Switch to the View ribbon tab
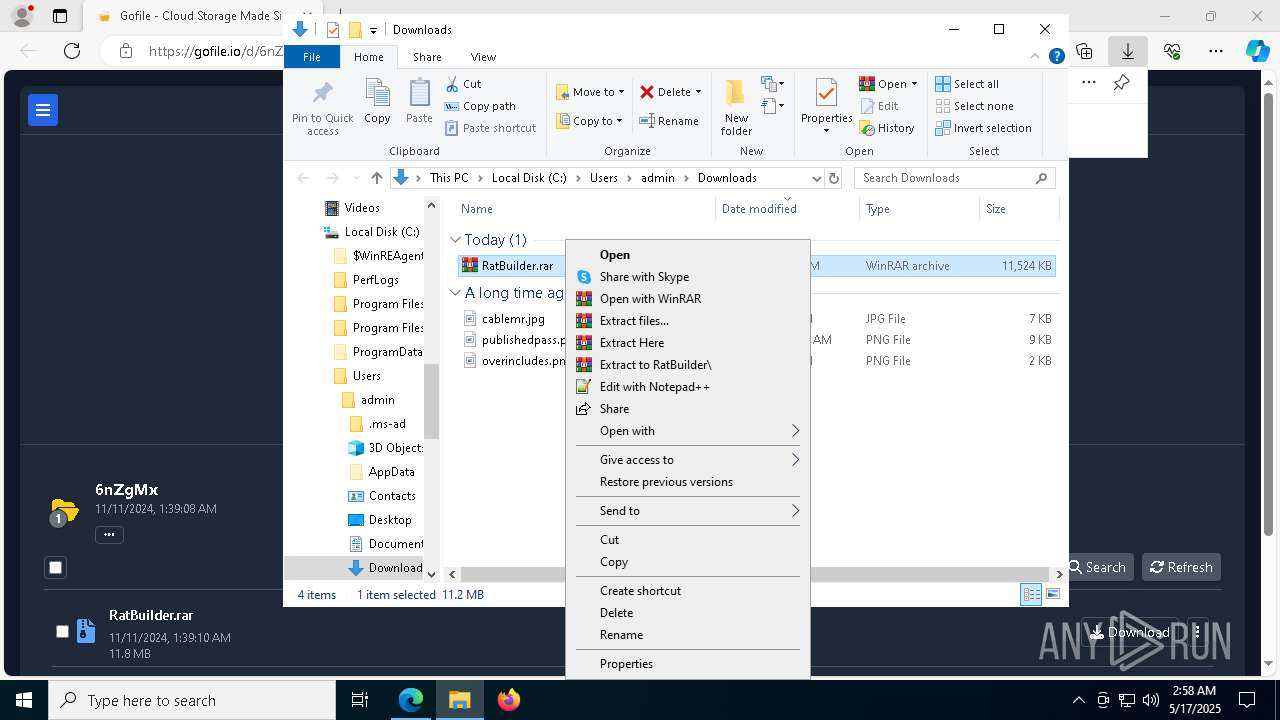 tap(483, 57)
